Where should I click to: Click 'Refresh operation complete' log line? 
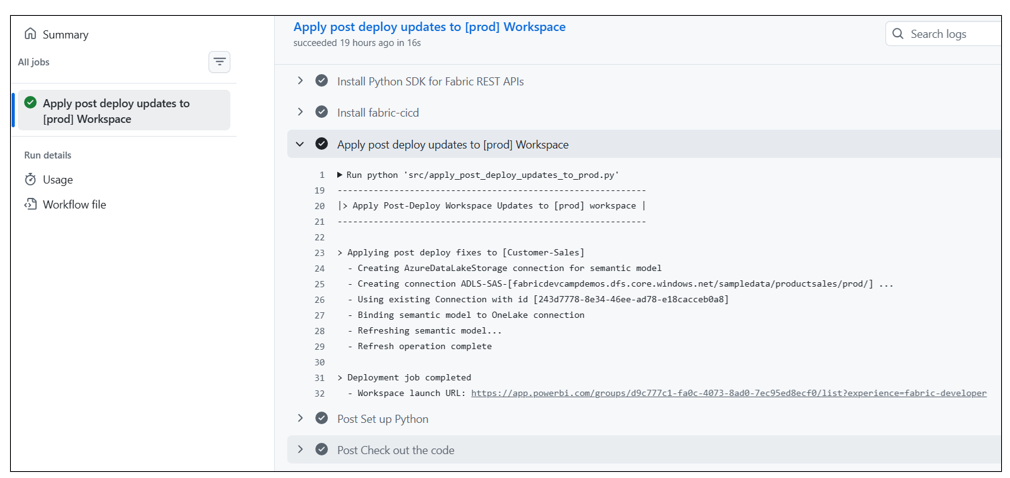click(x=419, y=346)
